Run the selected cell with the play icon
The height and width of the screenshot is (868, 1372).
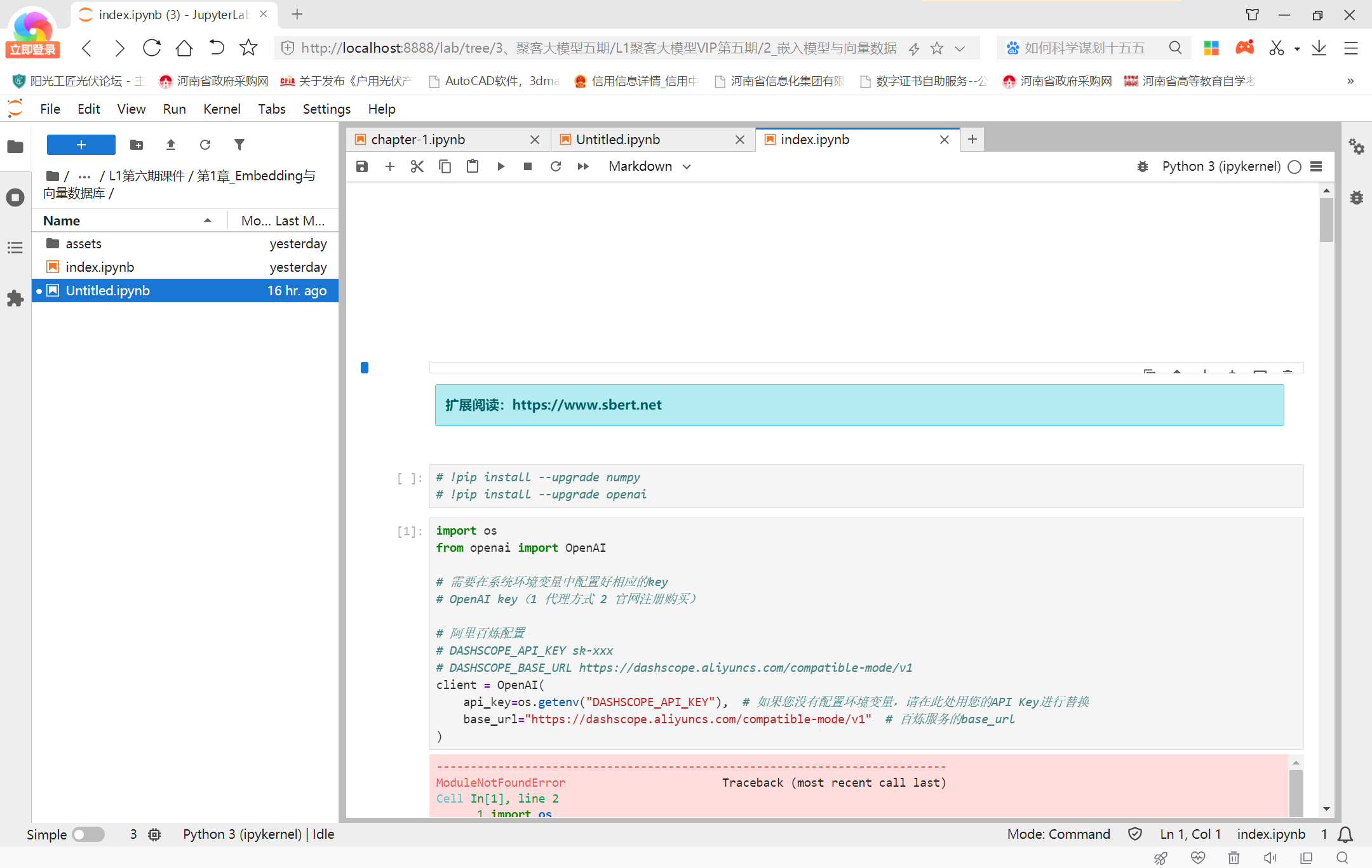pyautogui.click(x=501, y=166)
